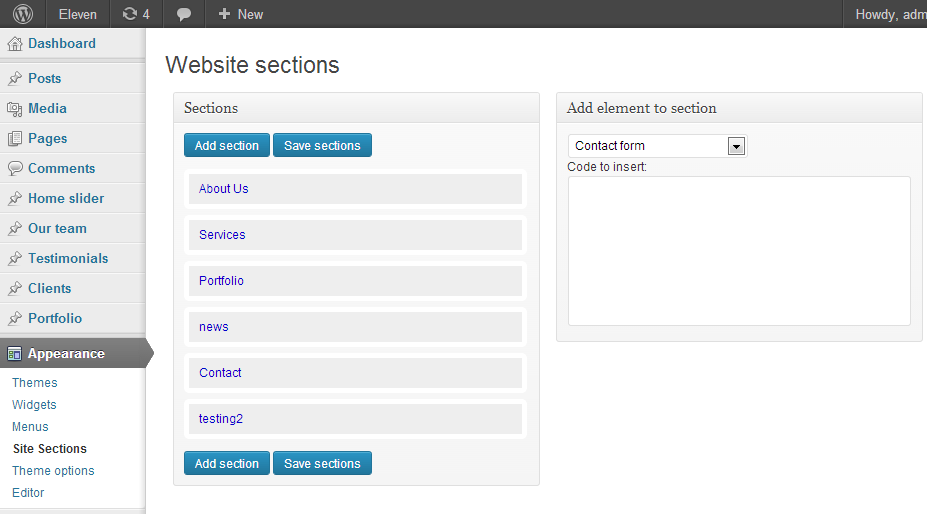Open the Widgets submenu item
This screenshot has width=927, height=514.
pos(34,405)
